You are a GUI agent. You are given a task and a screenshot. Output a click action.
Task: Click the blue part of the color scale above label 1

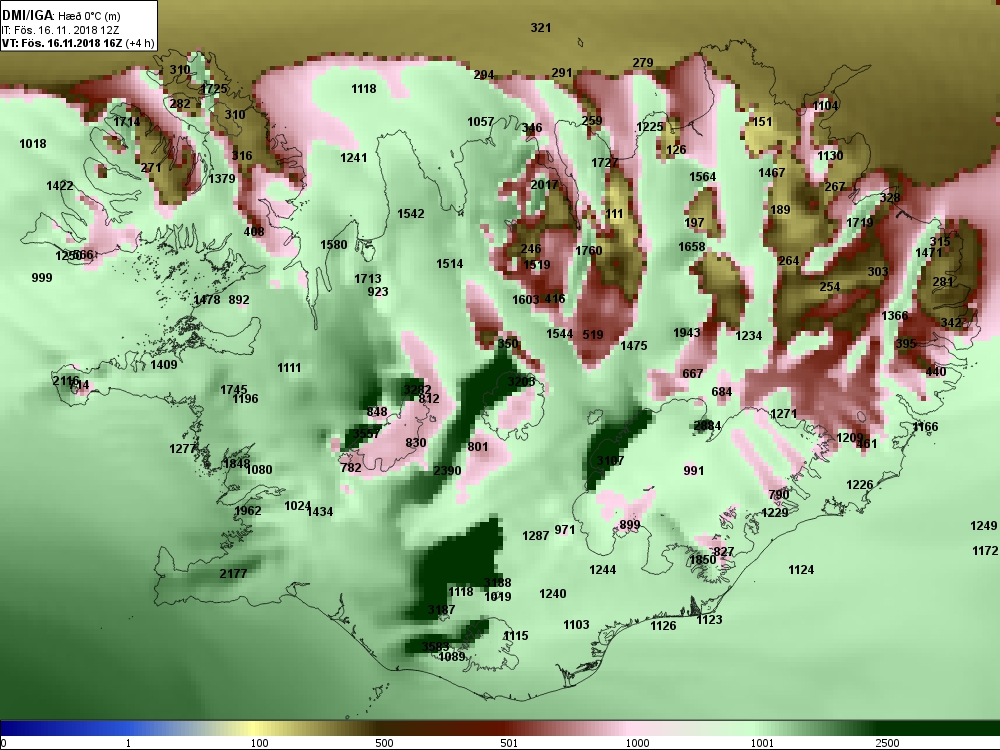point(128,728)
